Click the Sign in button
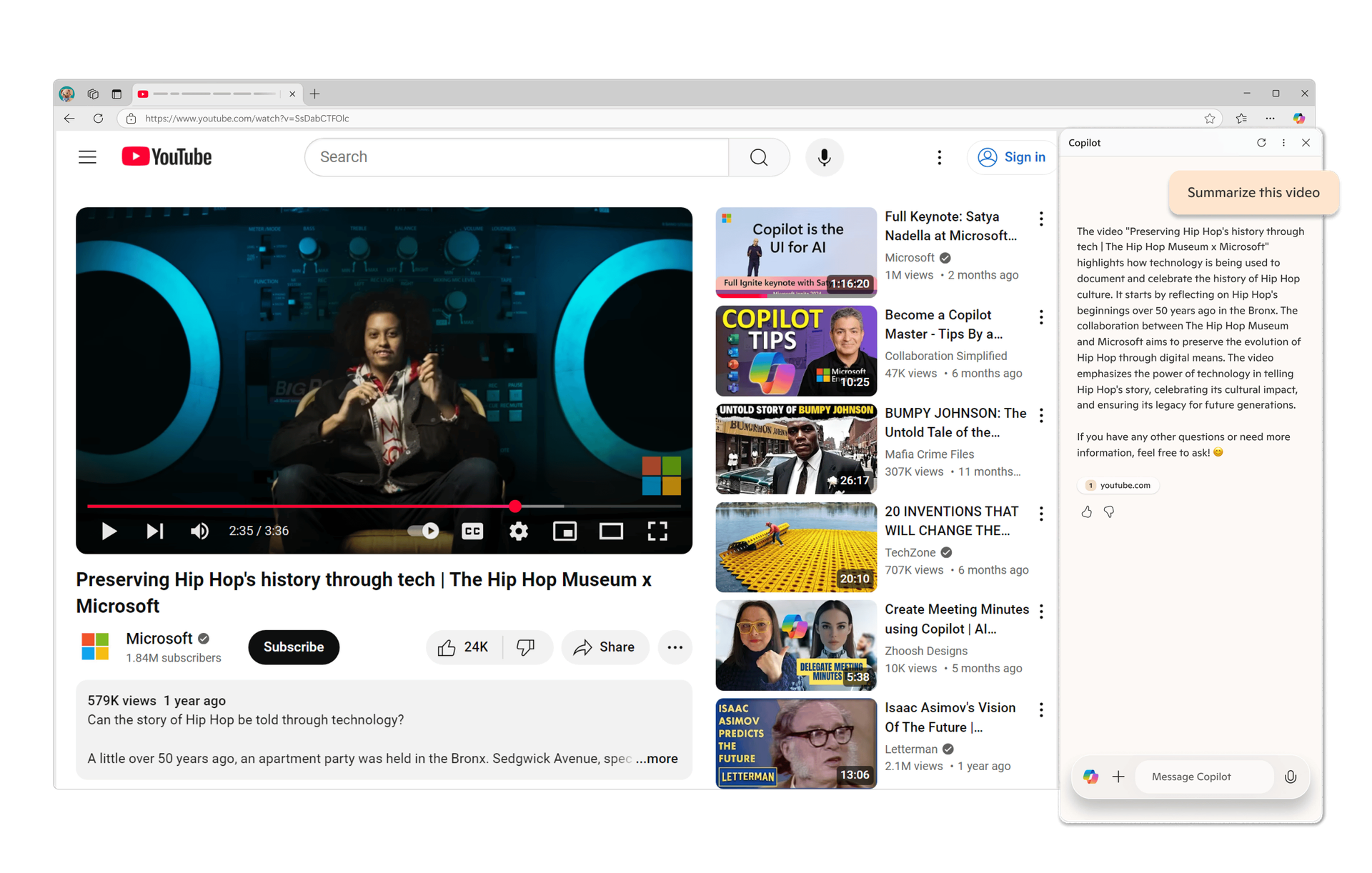Screen dimensions: 1372x873 click(1011, 157)
